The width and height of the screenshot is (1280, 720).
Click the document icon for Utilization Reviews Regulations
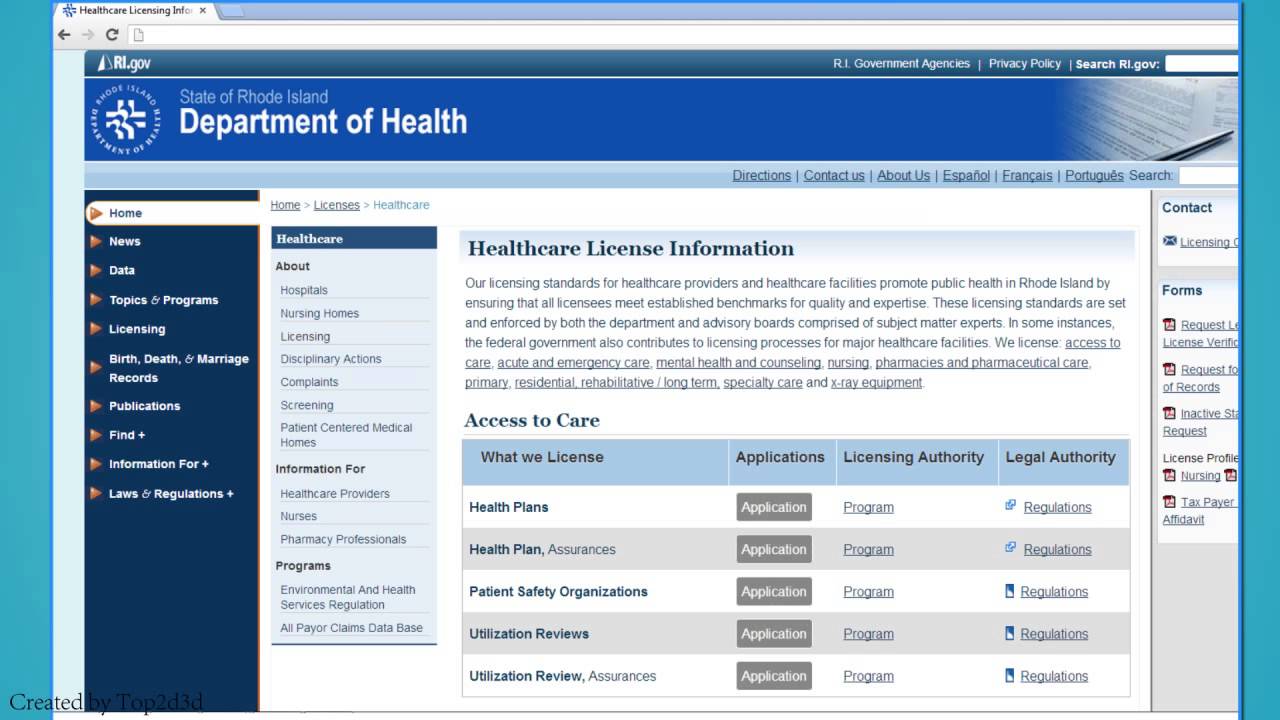(1010, 633)
